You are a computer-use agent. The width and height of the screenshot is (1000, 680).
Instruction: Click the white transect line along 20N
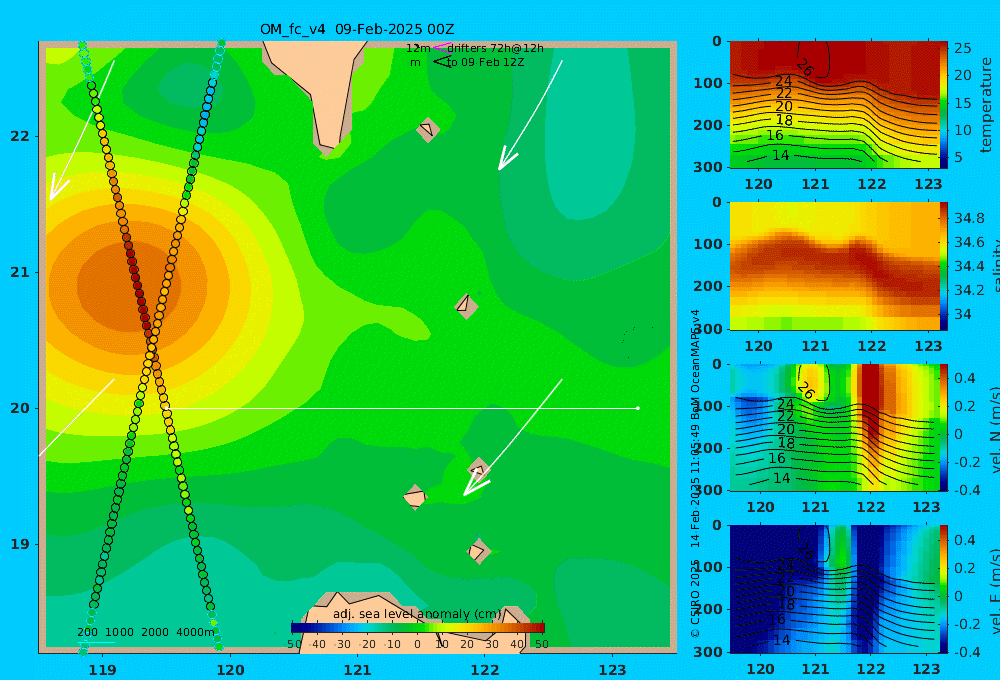pyautogui.click(x=402, y=408)
